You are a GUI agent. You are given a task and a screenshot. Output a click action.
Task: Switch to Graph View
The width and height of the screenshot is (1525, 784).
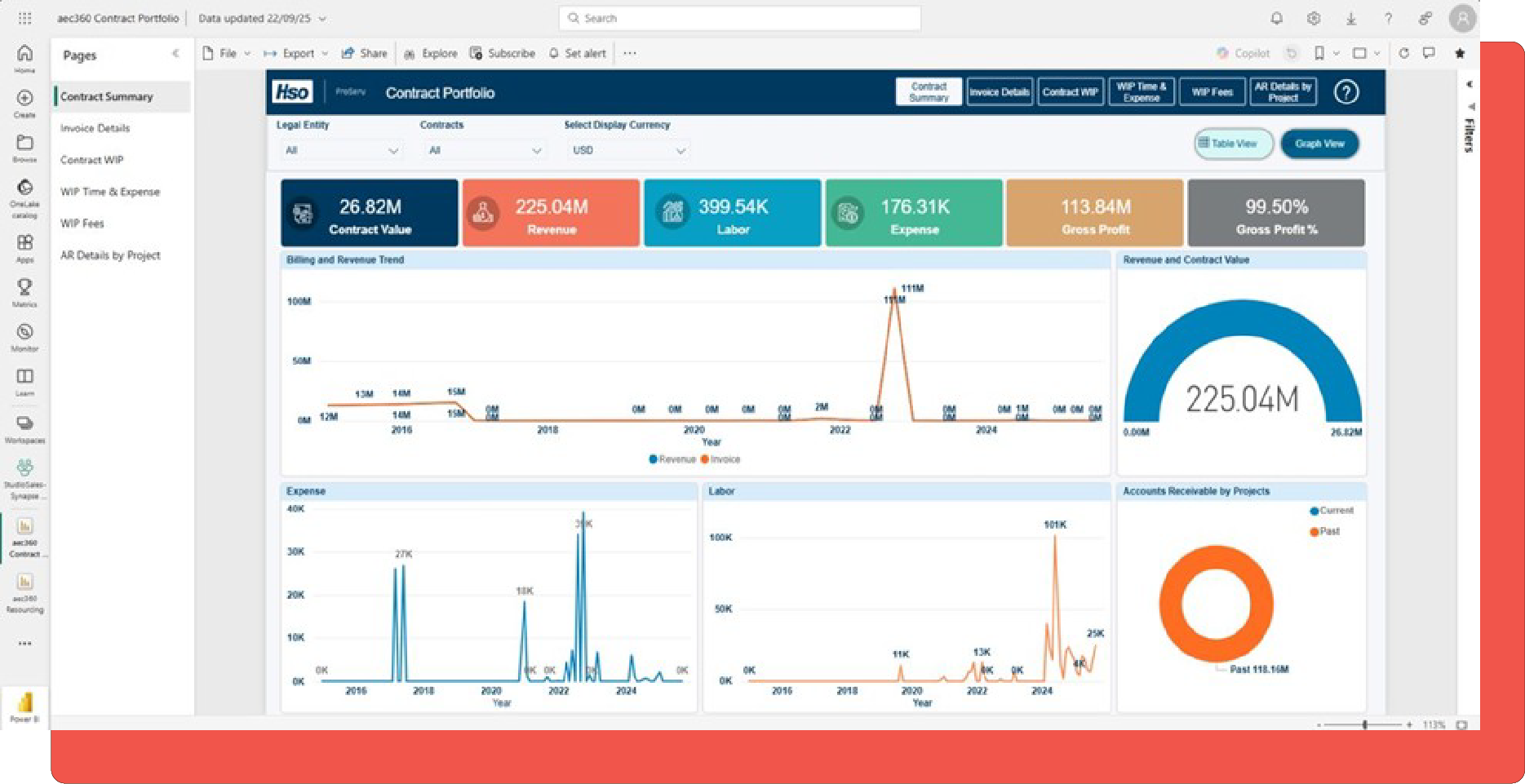pyautogui.click(x=1319, y=144)
